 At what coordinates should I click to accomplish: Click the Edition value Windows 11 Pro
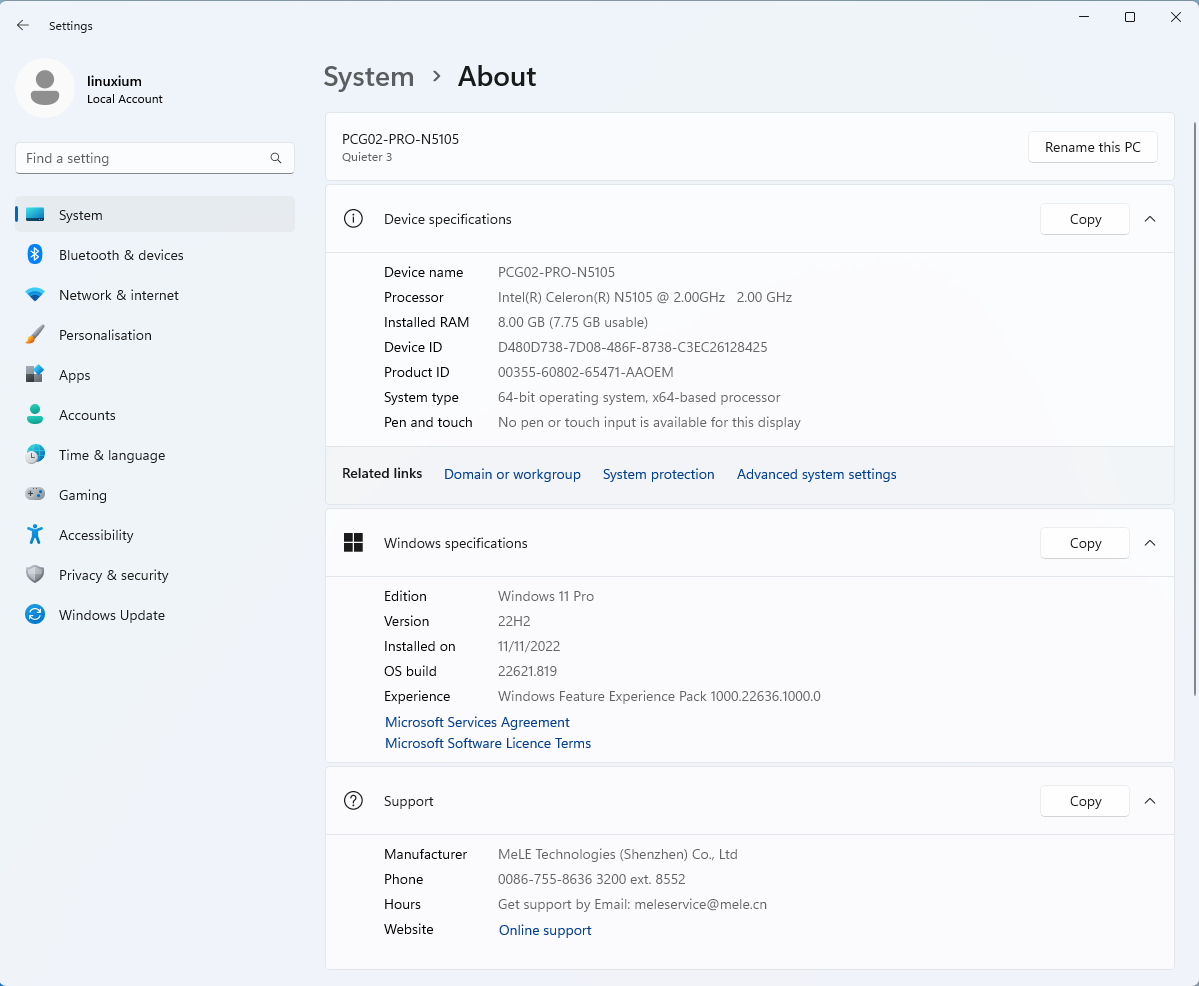pyautogui.click(x=546, y=596)
